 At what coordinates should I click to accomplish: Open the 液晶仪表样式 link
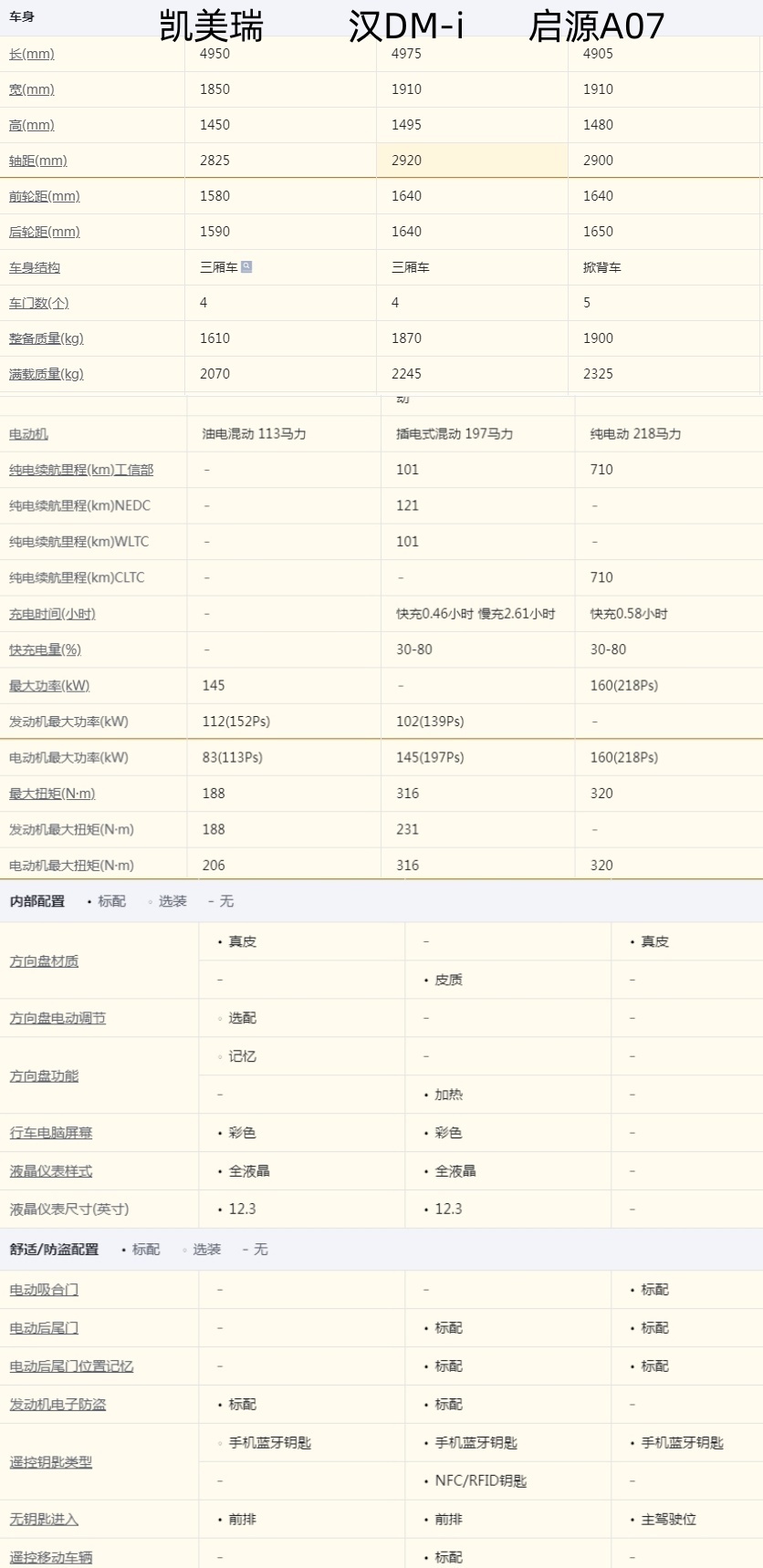(51, 1171)
